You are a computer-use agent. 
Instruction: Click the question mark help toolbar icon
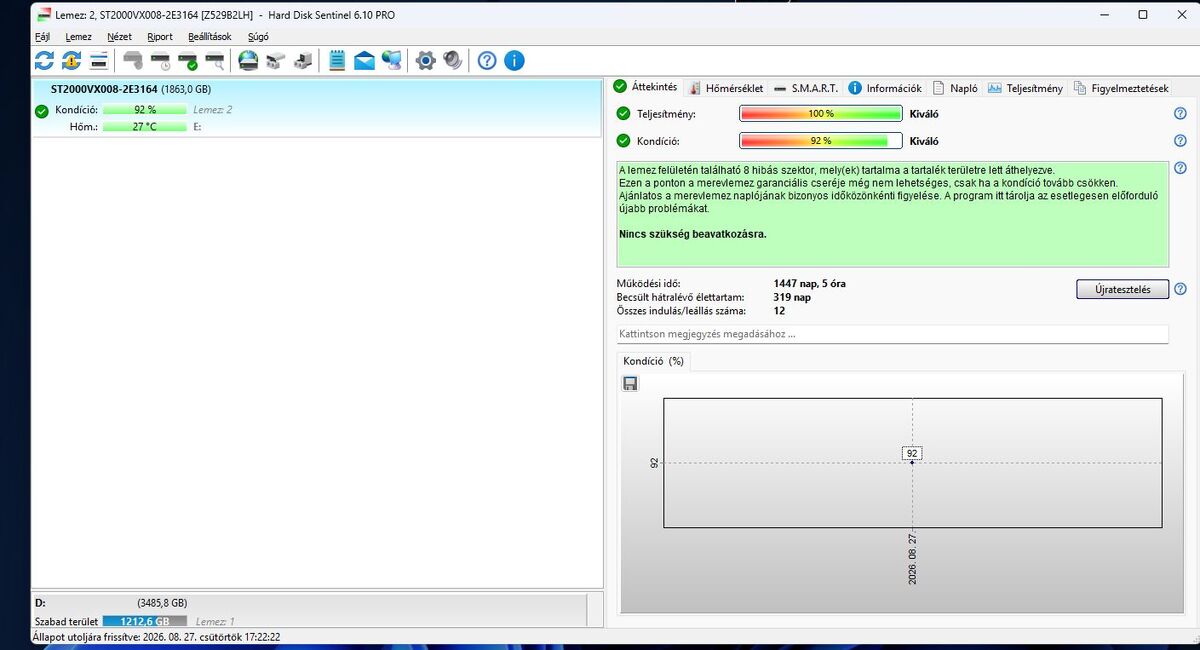(x=487, y=60)
